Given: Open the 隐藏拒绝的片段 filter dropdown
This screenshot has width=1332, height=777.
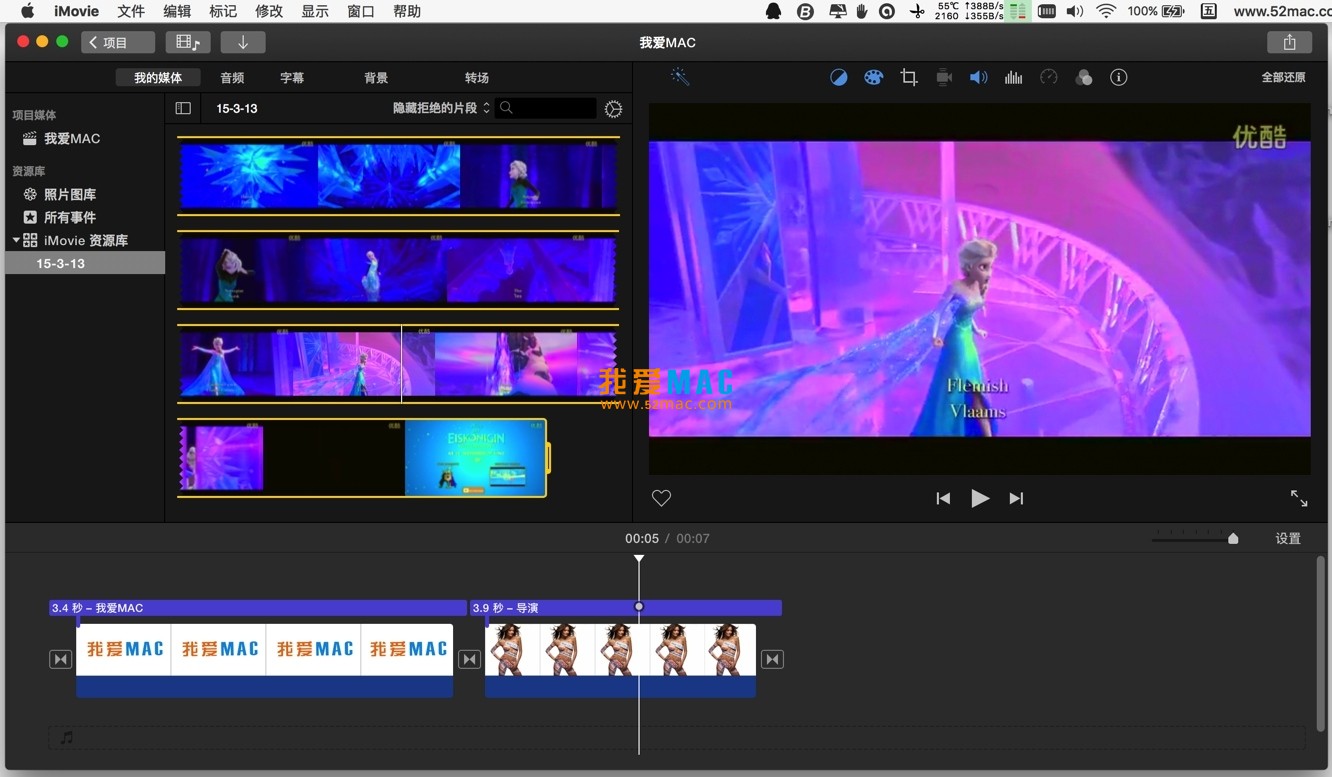Looking at the screenshot, I should [x=441, y=108].
